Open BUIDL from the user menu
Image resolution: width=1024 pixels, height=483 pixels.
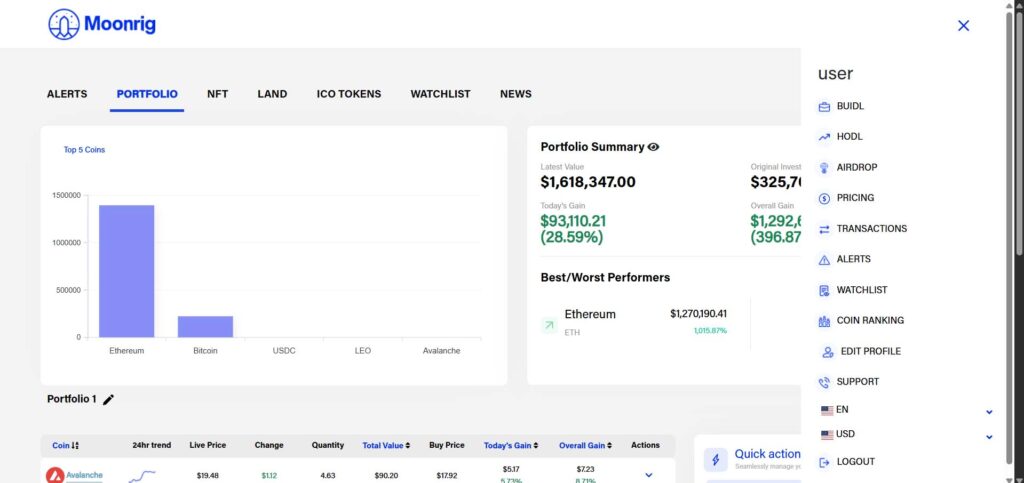850,106
